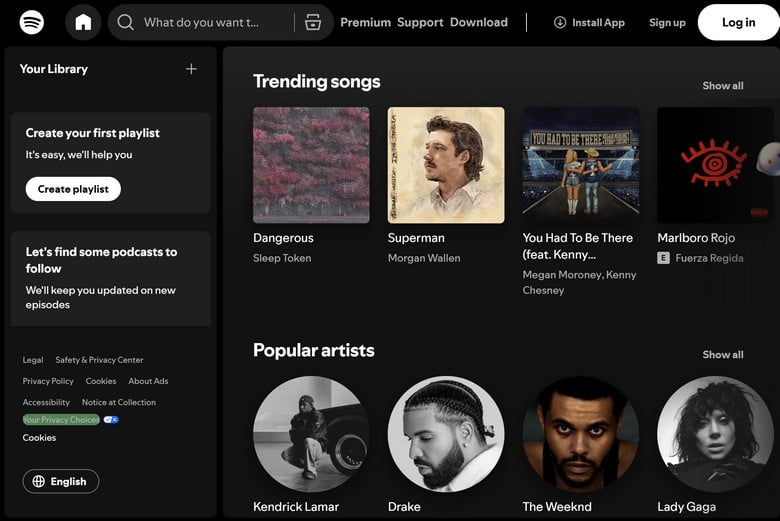Image resolution: width=780 pixels, height=521 pixels.
Task: Open Kendrick Lamar artist photo
Action: point(311,434)
